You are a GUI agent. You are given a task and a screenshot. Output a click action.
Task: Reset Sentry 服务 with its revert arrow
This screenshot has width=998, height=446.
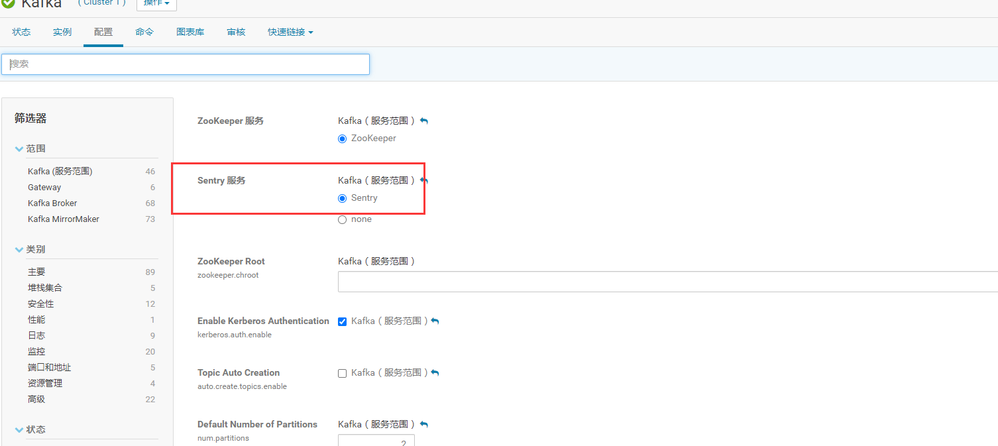(x=425, y=181)
